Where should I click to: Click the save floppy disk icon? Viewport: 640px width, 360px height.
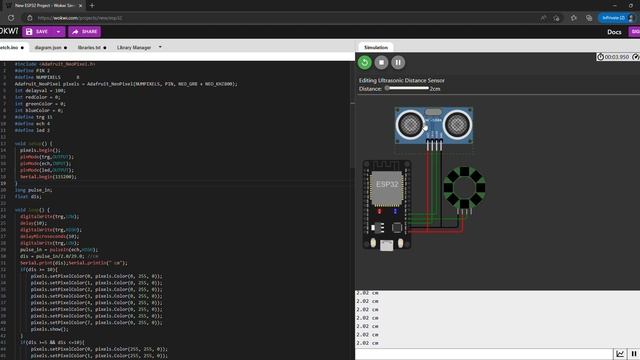(x=29, y=32)
